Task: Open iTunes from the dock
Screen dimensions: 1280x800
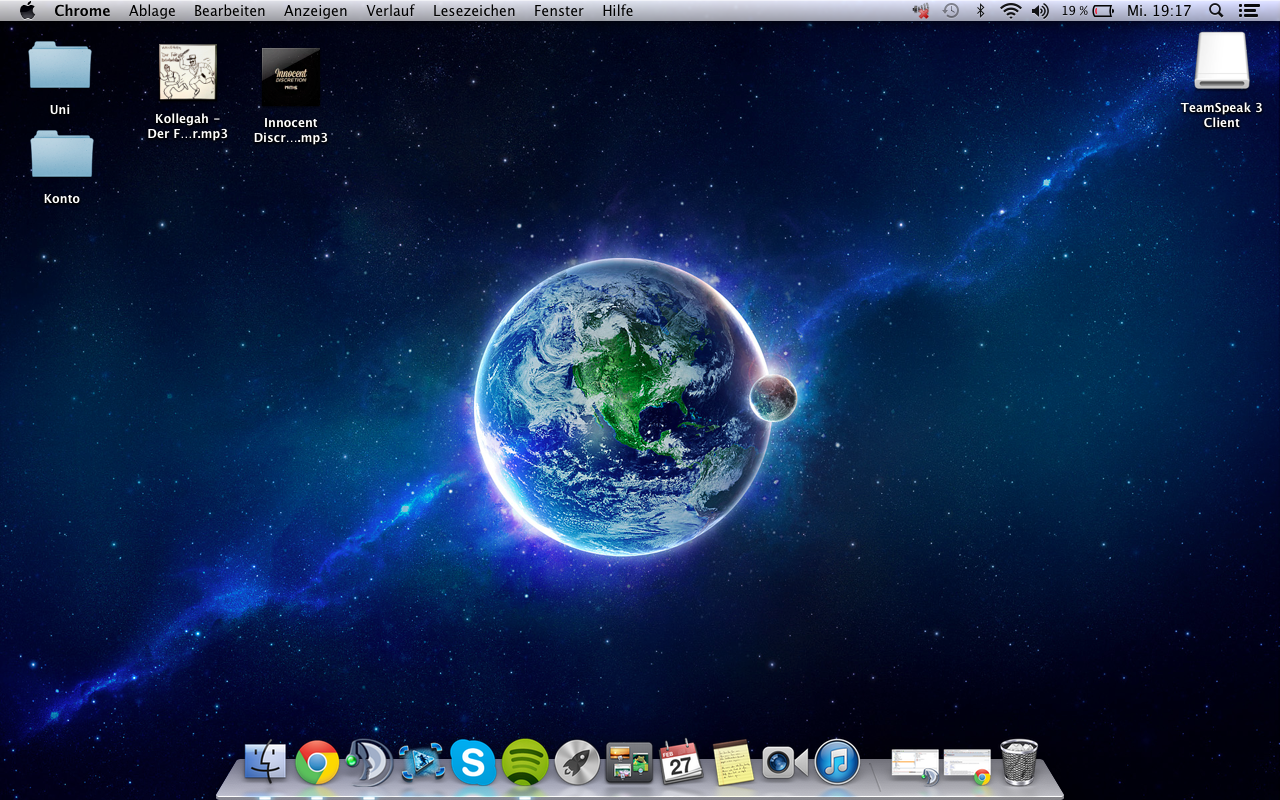Action: 837,762
